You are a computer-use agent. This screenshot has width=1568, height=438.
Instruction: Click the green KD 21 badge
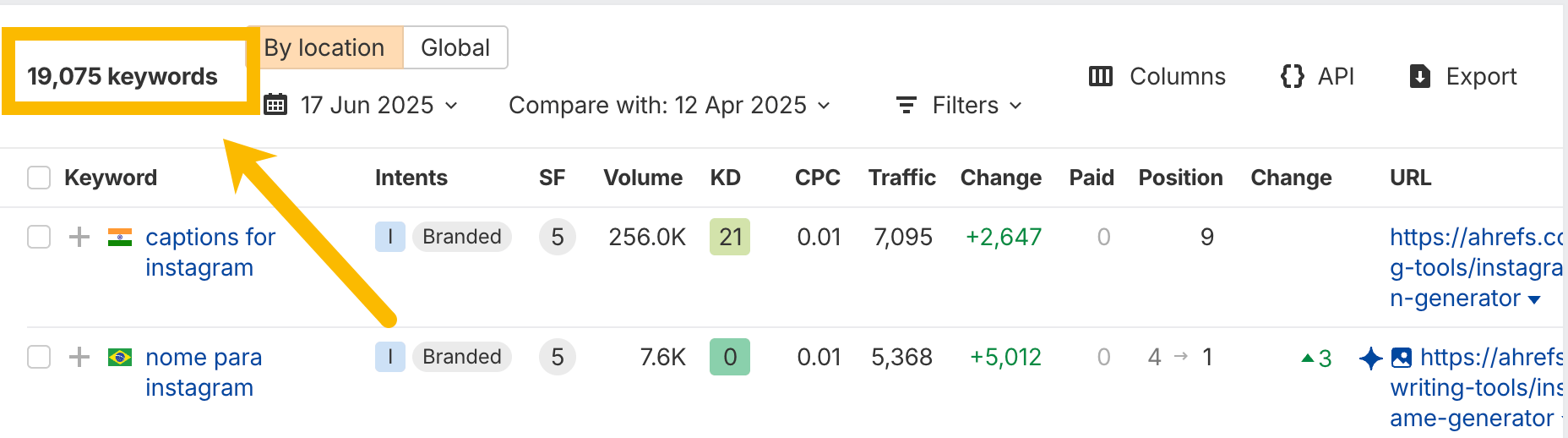tap(730, 237)
